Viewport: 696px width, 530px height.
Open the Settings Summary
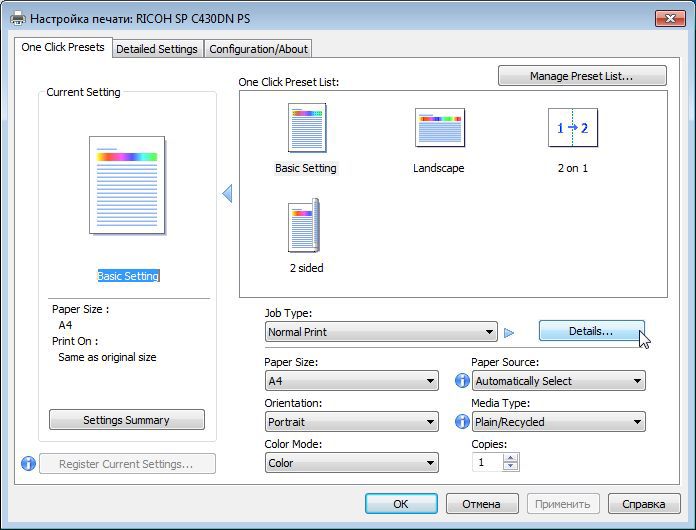(x=127, y=420)
